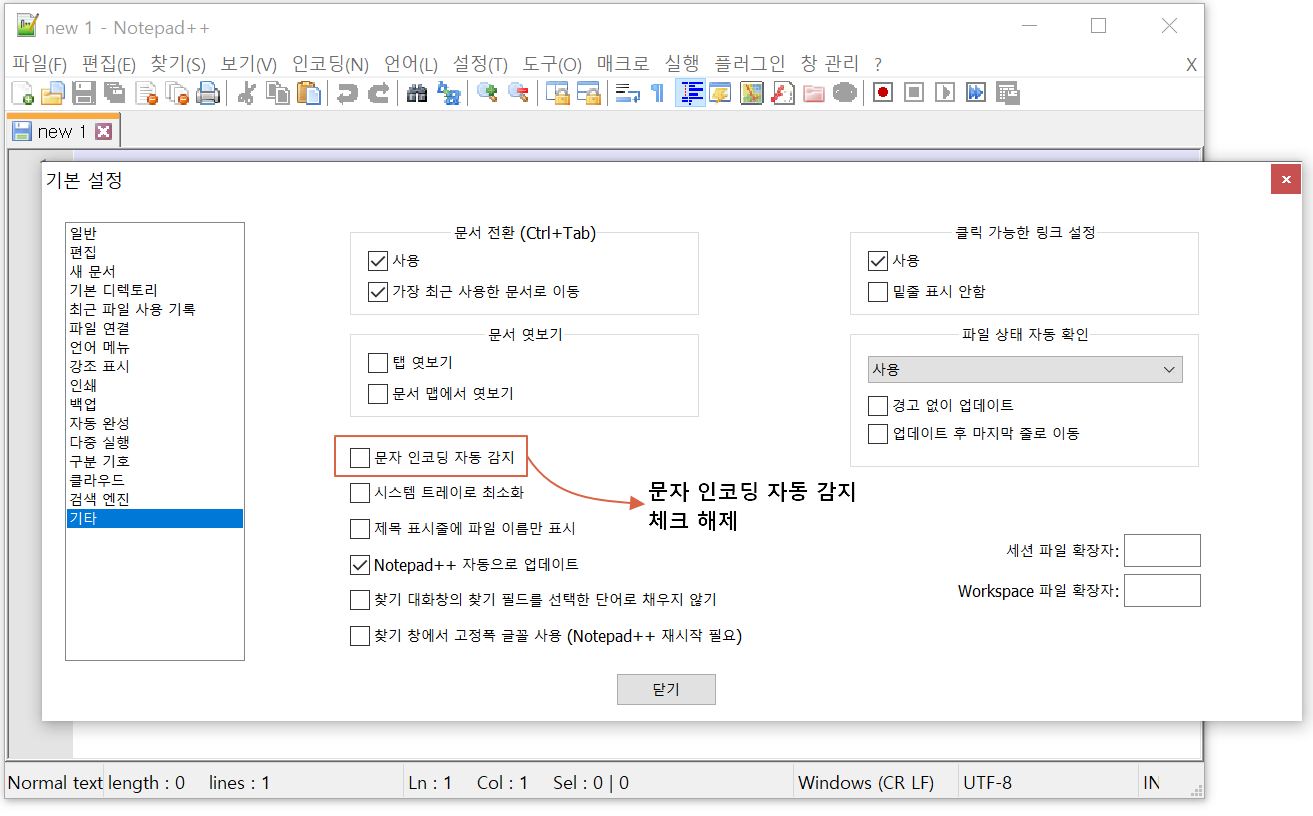Click the Save All toolbar icon
1313x816 pixels.
(x=115, y=94)
